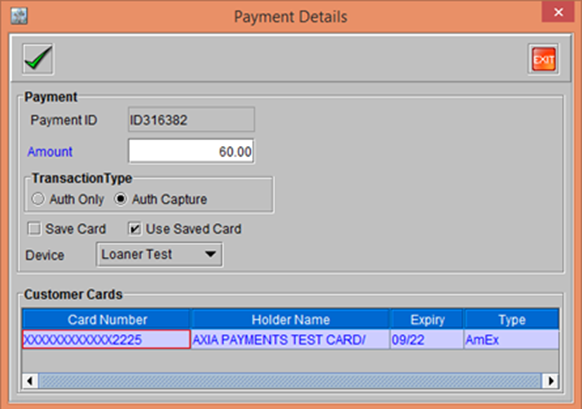Viewport: 582px width, 409px height.
Task: Click the Device dropdown arrow
Action: (x=210, y=255)
